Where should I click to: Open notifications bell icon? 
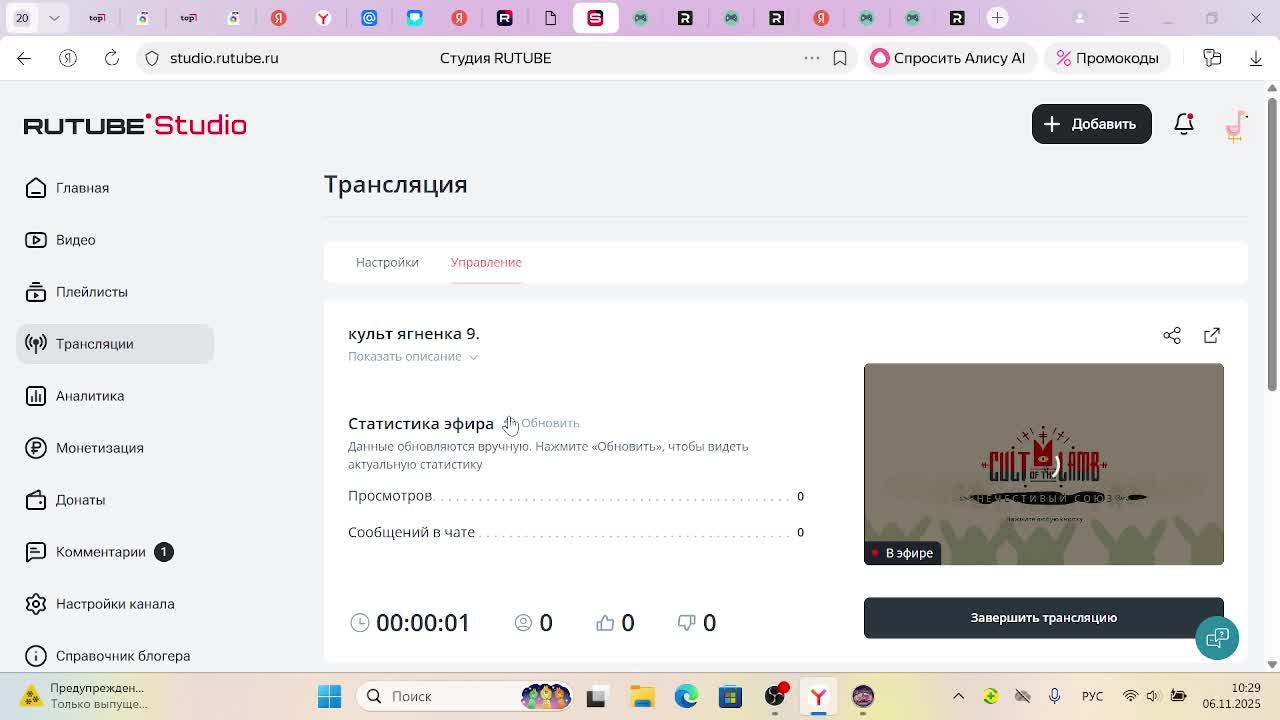point(1184,124)
